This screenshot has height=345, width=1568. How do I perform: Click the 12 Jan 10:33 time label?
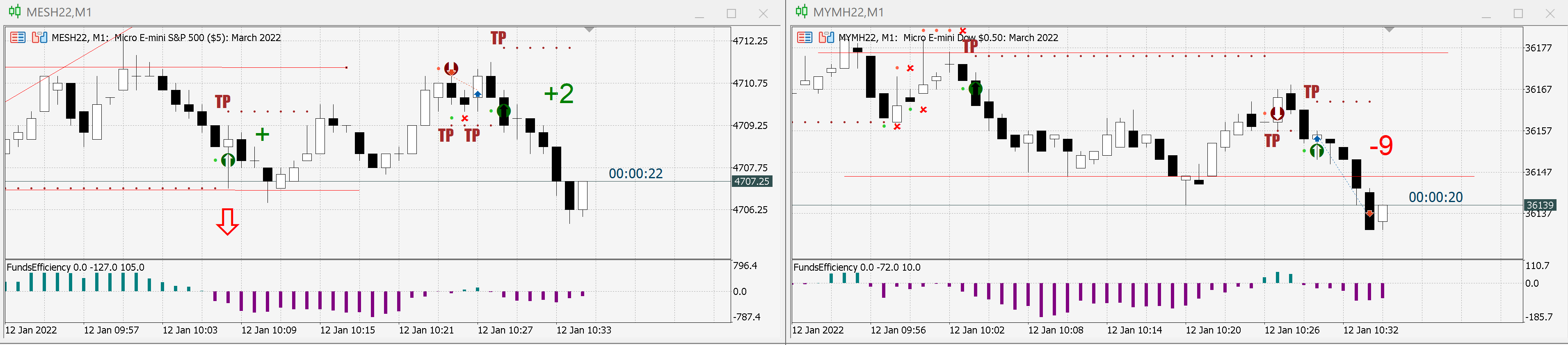click(x=584, y=330)
